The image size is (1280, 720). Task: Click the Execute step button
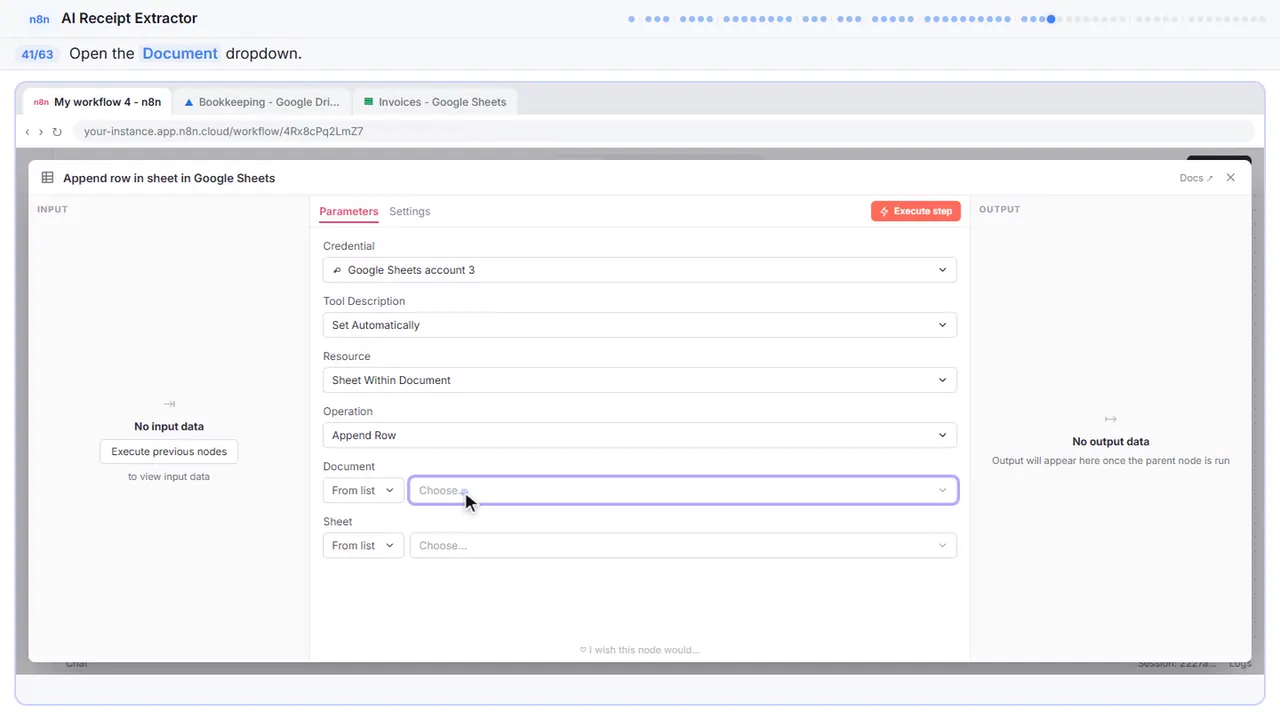click(x=916, y=211)
